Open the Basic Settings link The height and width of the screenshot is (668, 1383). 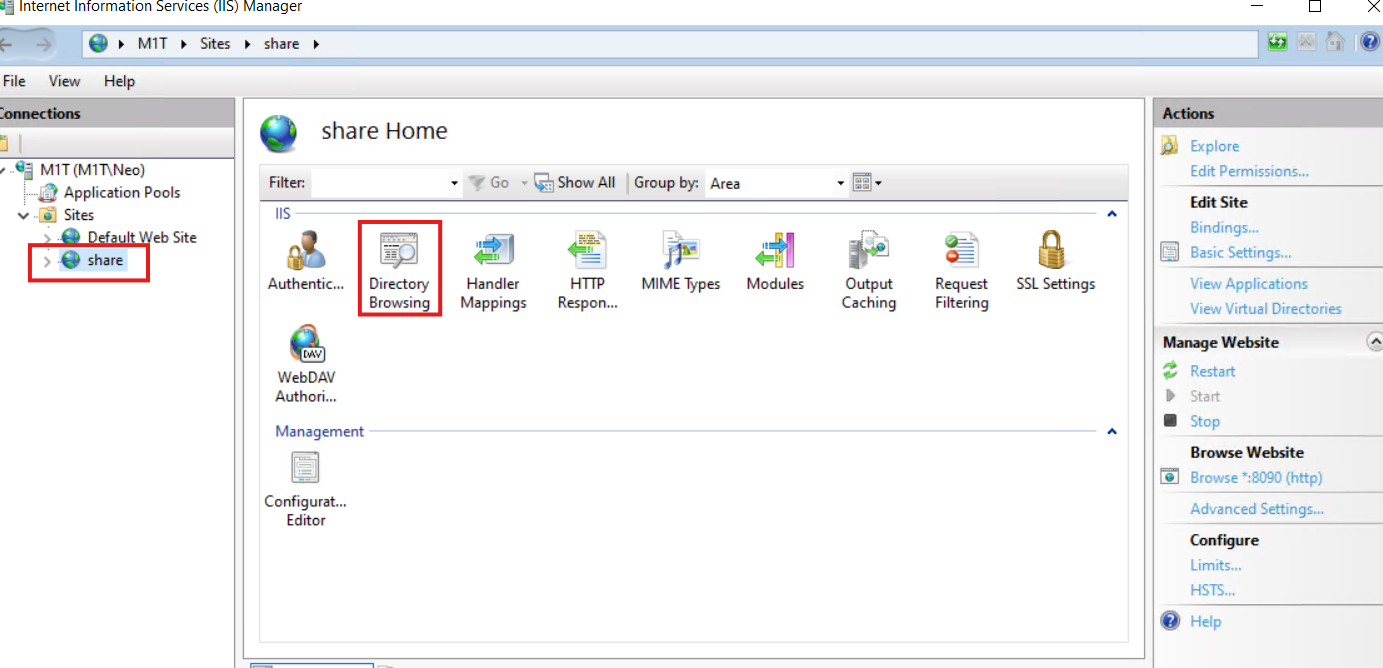pyautogui.click(x=1240, y=252)
